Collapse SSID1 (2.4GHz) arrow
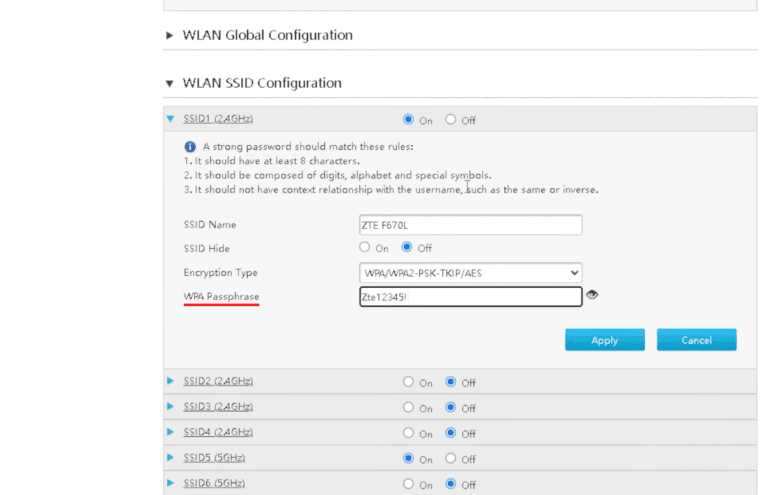This screenshot has height=495, width=768. [x=170, y=119]
